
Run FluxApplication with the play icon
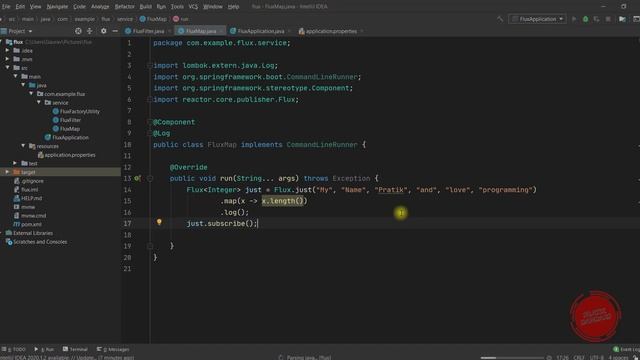coord(574,19)
